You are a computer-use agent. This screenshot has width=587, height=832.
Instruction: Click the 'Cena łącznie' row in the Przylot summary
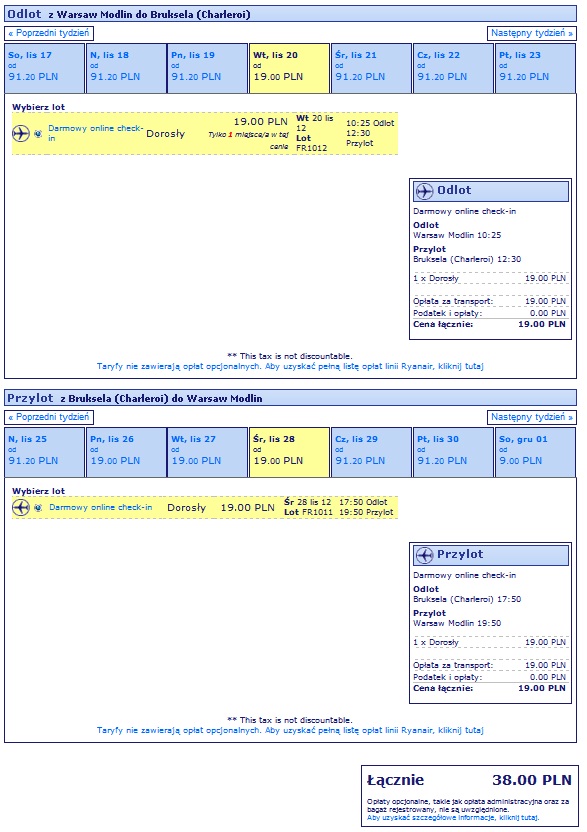click(x=489, y=688)
